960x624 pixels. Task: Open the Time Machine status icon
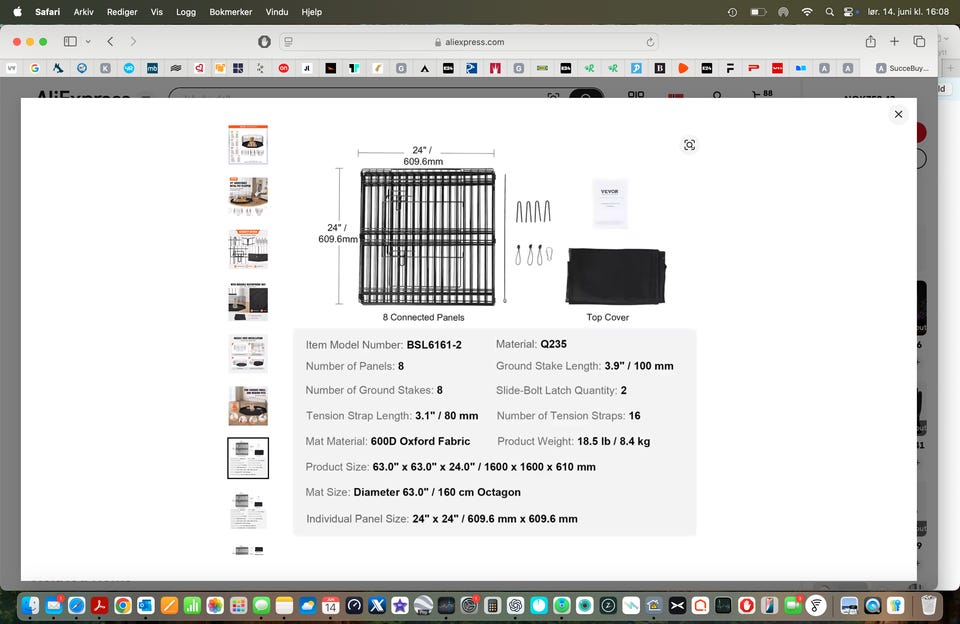(732, 12)
